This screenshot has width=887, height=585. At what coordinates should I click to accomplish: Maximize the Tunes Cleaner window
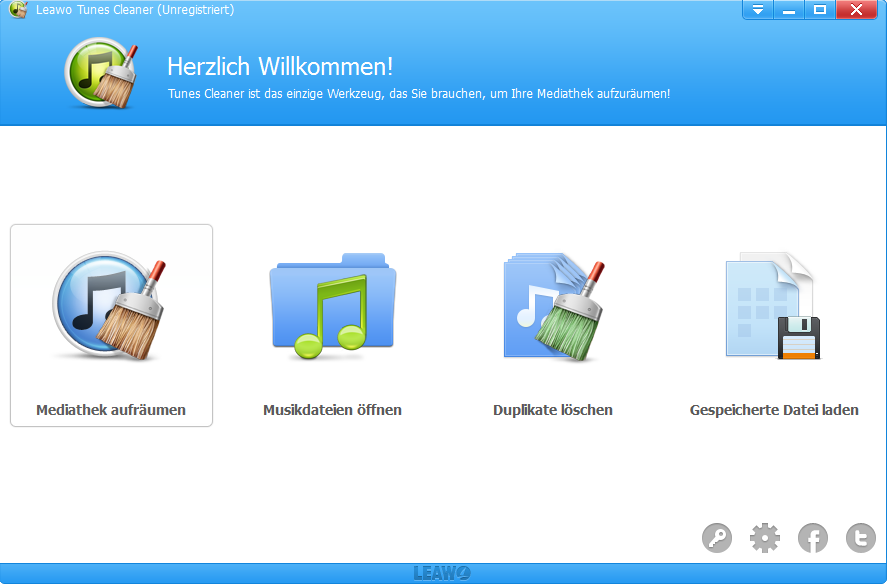820,10
